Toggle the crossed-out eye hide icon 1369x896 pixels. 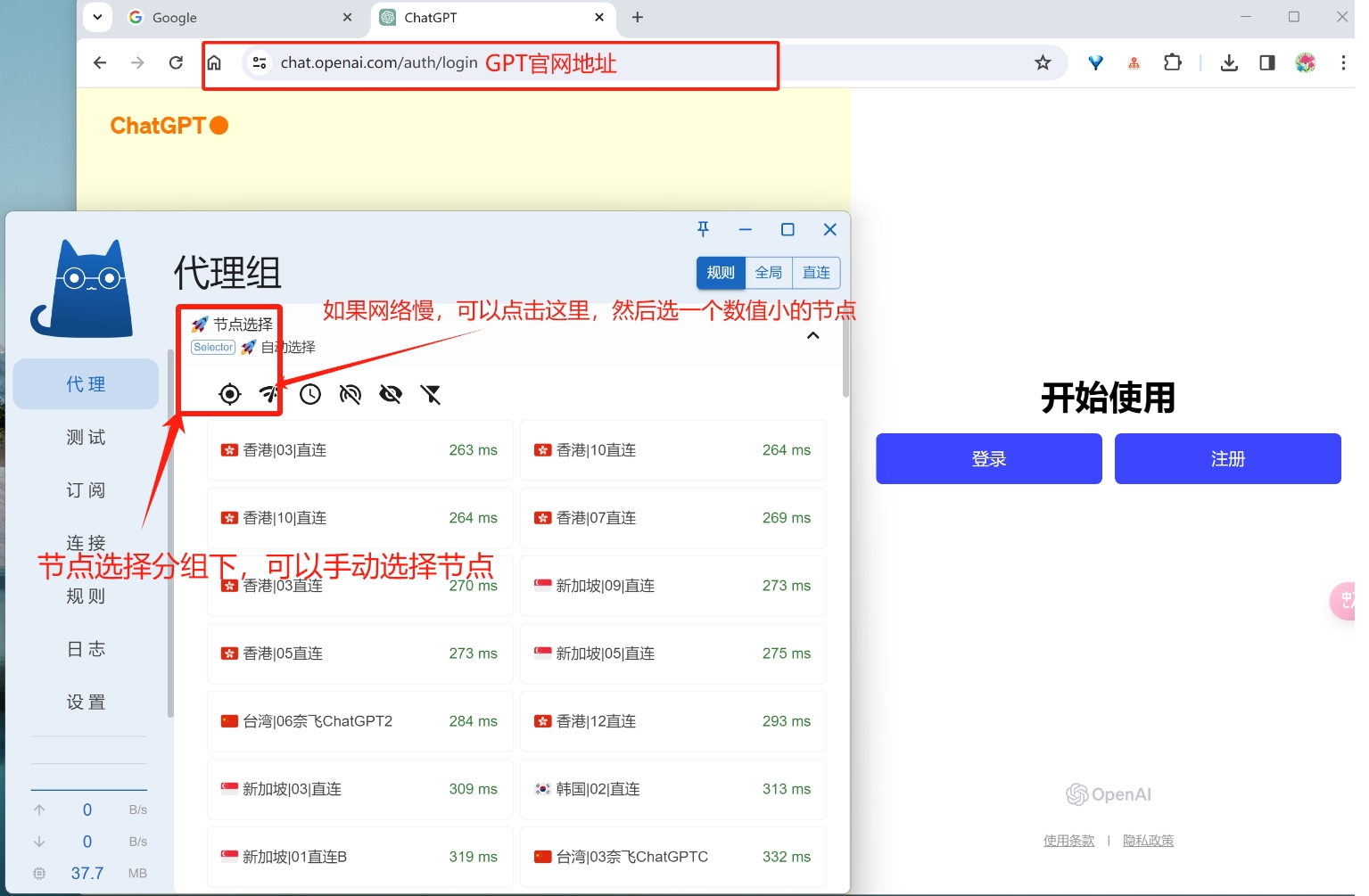click(x=391, y=394)
